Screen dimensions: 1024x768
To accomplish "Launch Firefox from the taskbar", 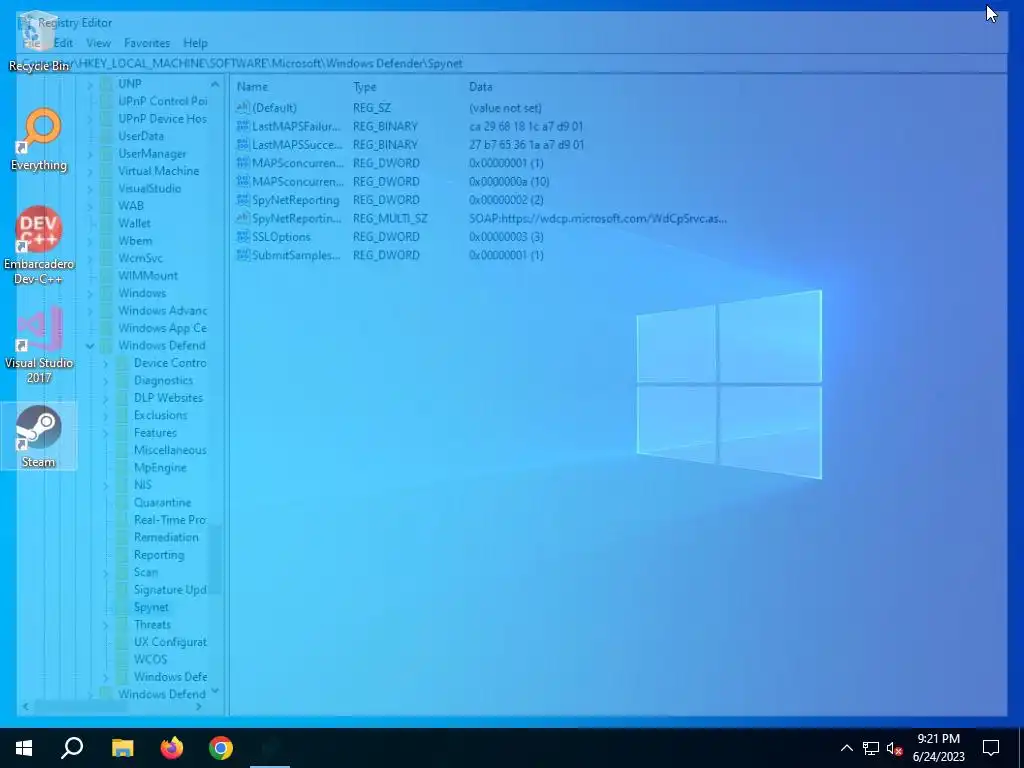I will [172, 748].
